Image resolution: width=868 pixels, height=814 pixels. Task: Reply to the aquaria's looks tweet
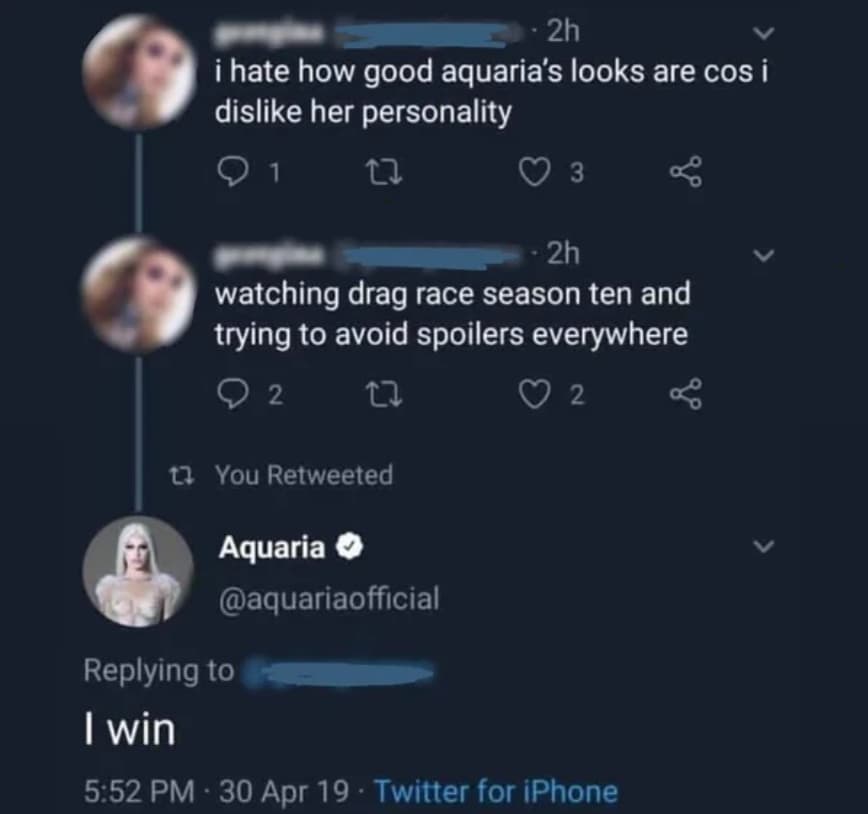pos(233,175)
